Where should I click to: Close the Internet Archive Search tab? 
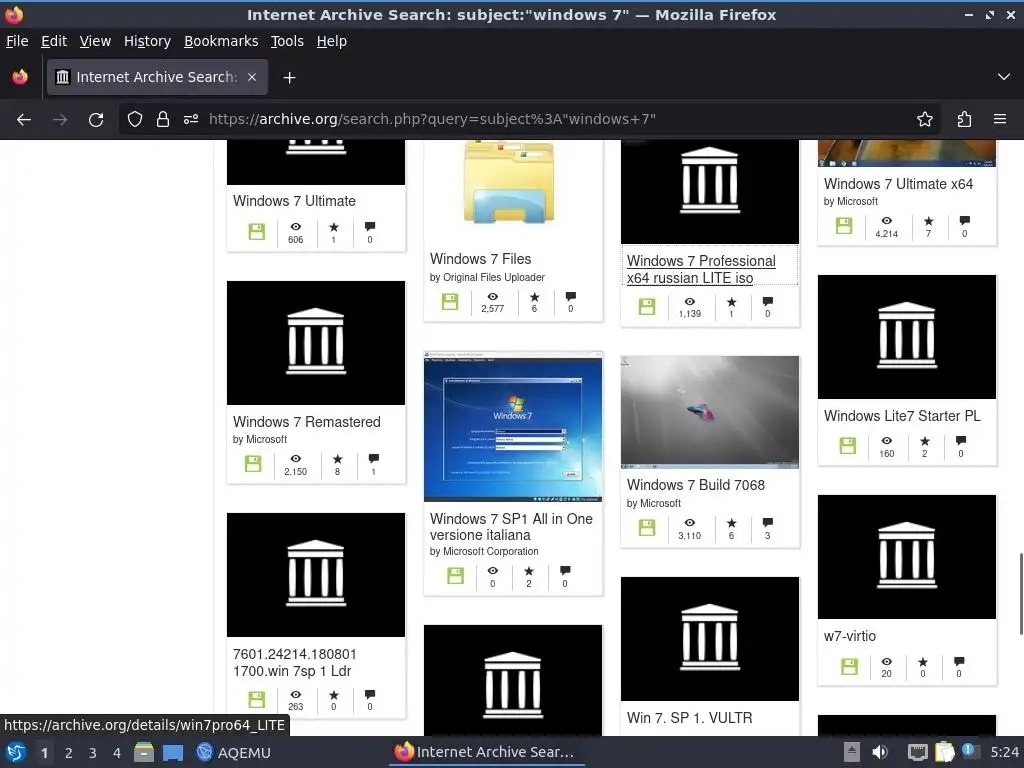point(251,77)
